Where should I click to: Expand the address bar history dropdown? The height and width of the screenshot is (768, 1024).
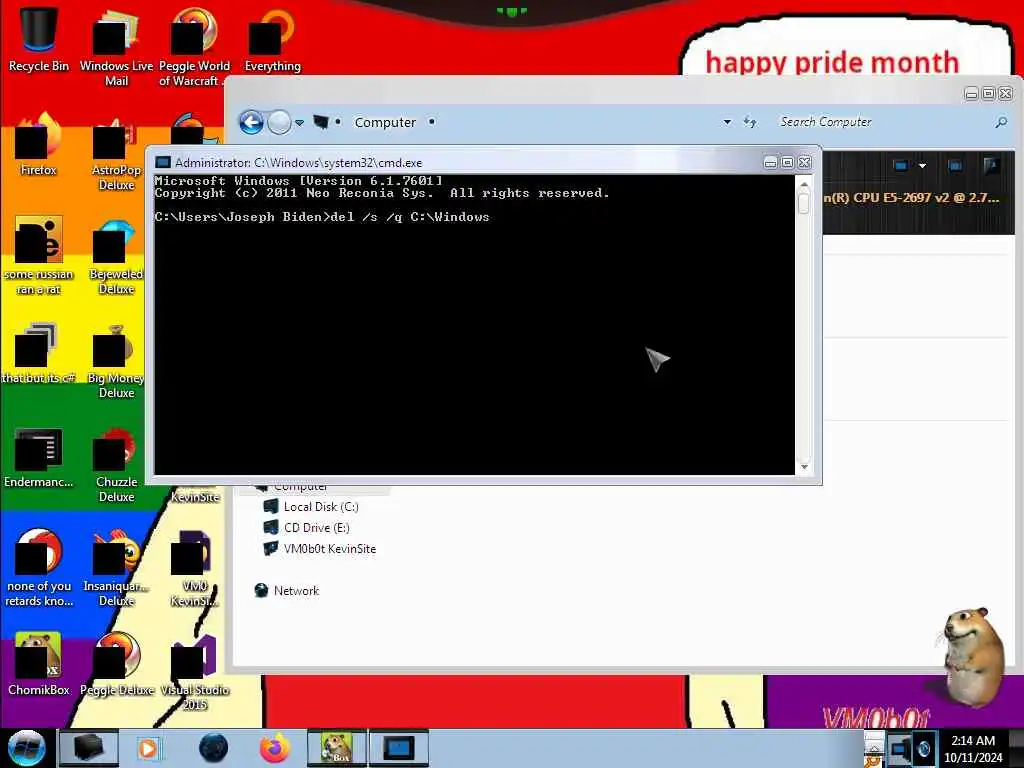(727, 122)
